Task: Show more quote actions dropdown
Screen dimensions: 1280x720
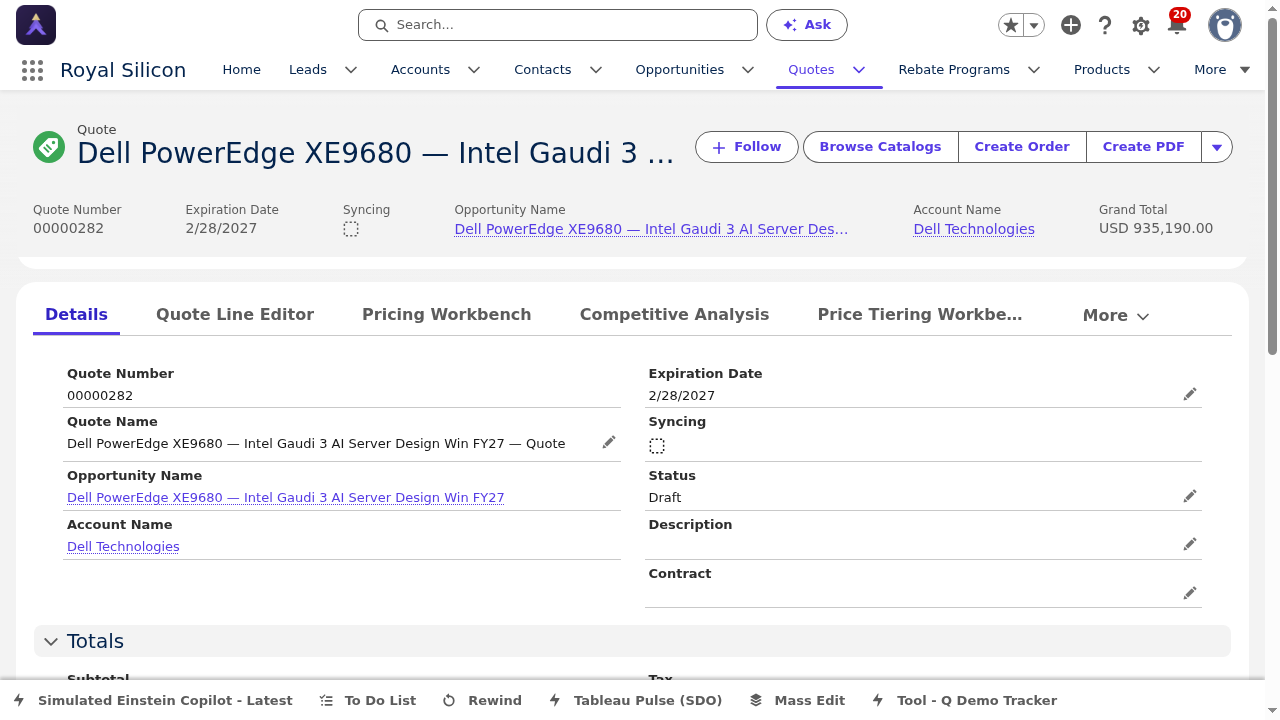Action: [x=1217, y=147]
